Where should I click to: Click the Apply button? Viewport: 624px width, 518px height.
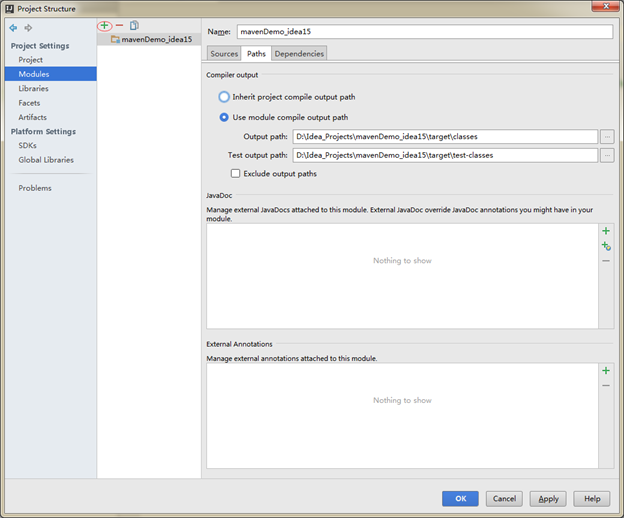(548, 499)
